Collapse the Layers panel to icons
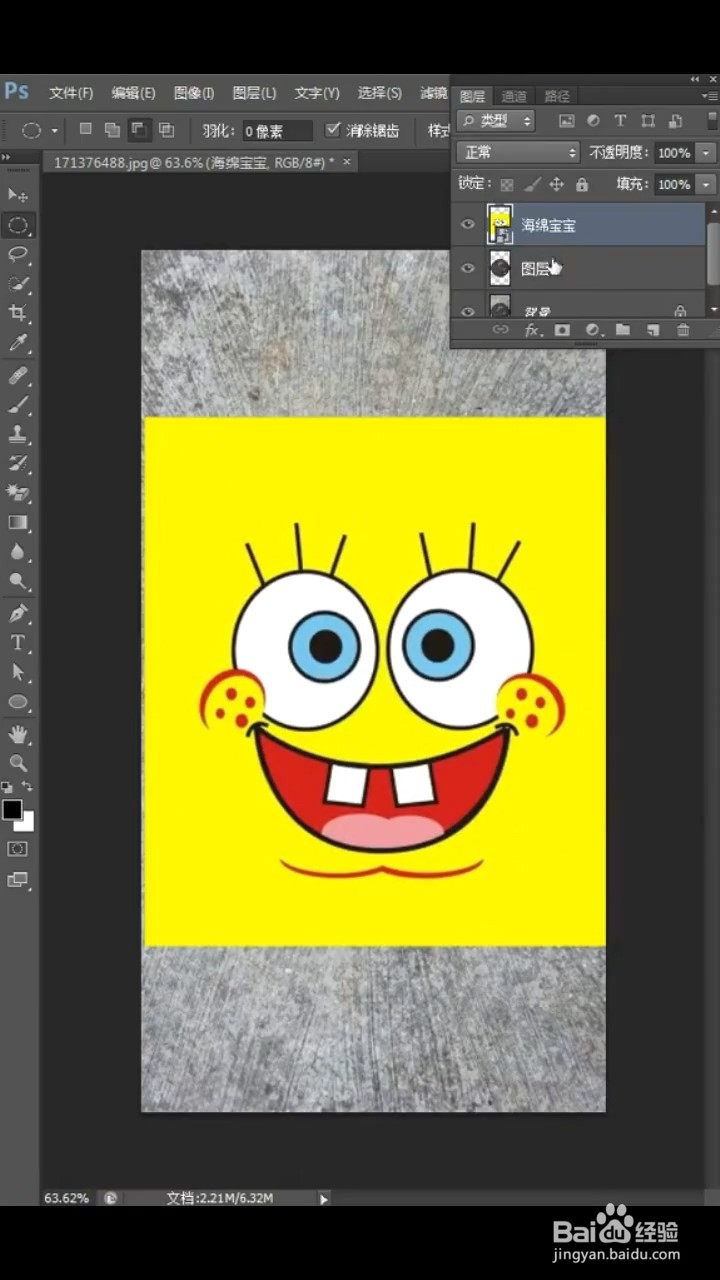The height and width of the screenshot is (1280, 720). click(695, 79)
